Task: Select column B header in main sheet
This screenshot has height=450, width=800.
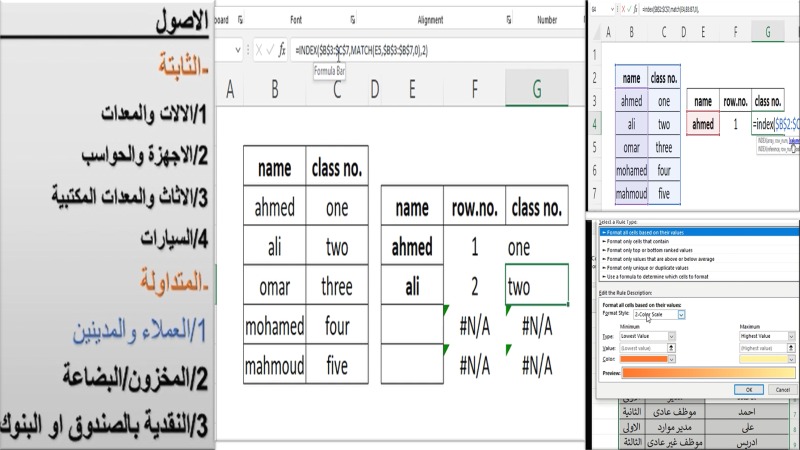Action: [x=274, y=89]
